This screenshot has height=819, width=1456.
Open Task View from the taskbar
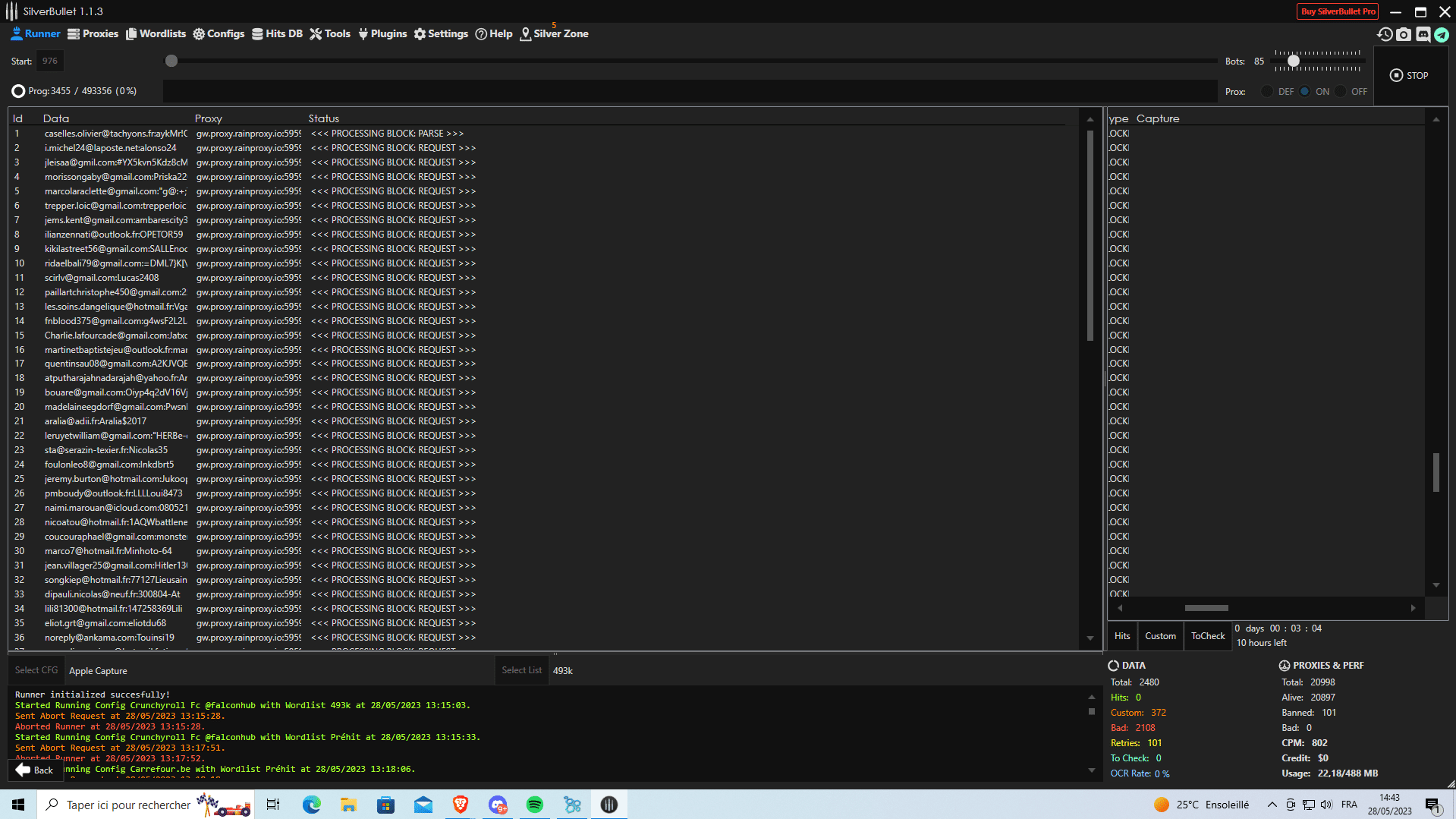pyautogui.click(x=273, y=805)
